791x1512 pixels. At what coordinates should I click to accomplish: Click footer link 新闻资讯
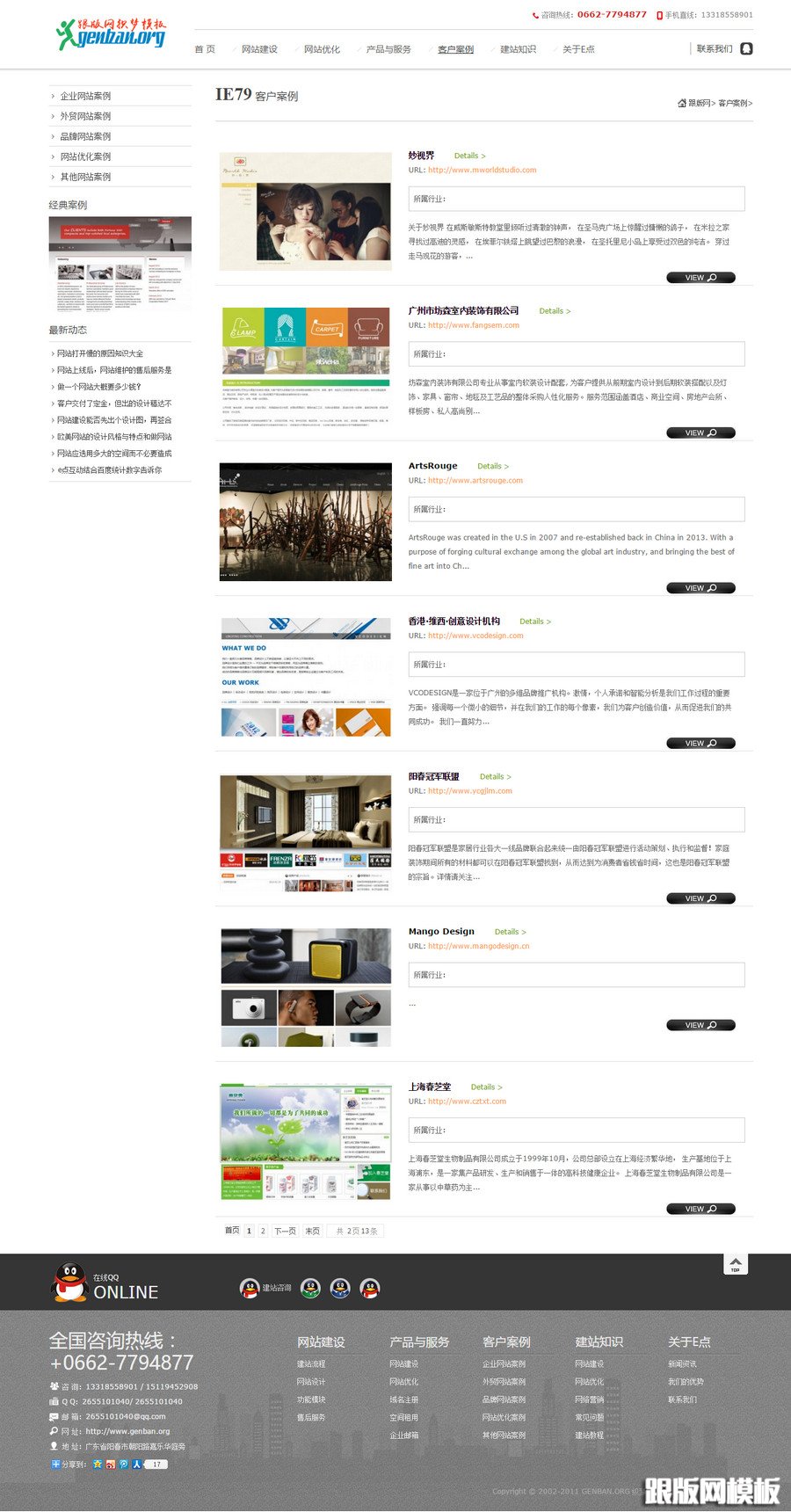682,1364
